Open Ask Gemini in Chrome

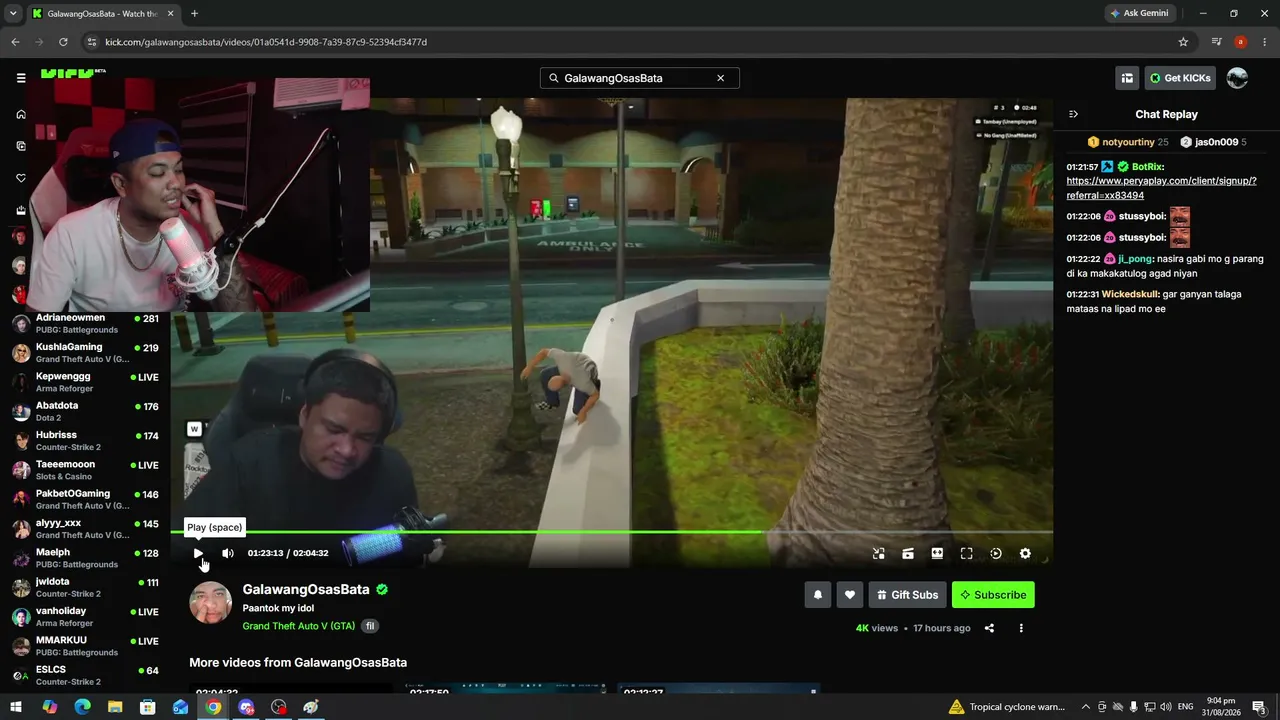[1138, 13]
